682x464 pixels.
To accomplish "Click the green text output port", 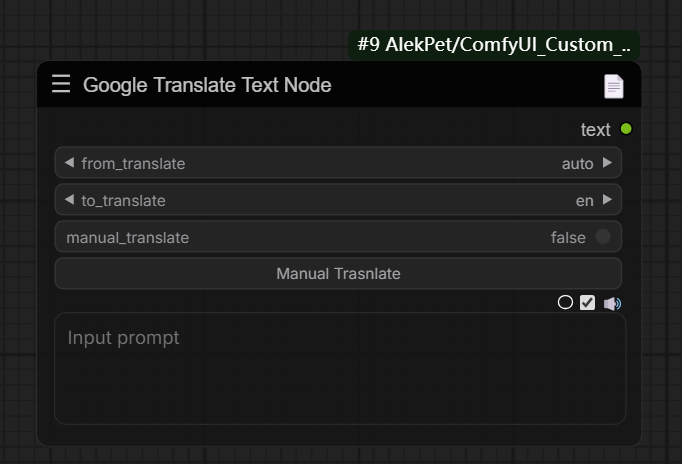I will pyautogui.click(x=626, y=129).
